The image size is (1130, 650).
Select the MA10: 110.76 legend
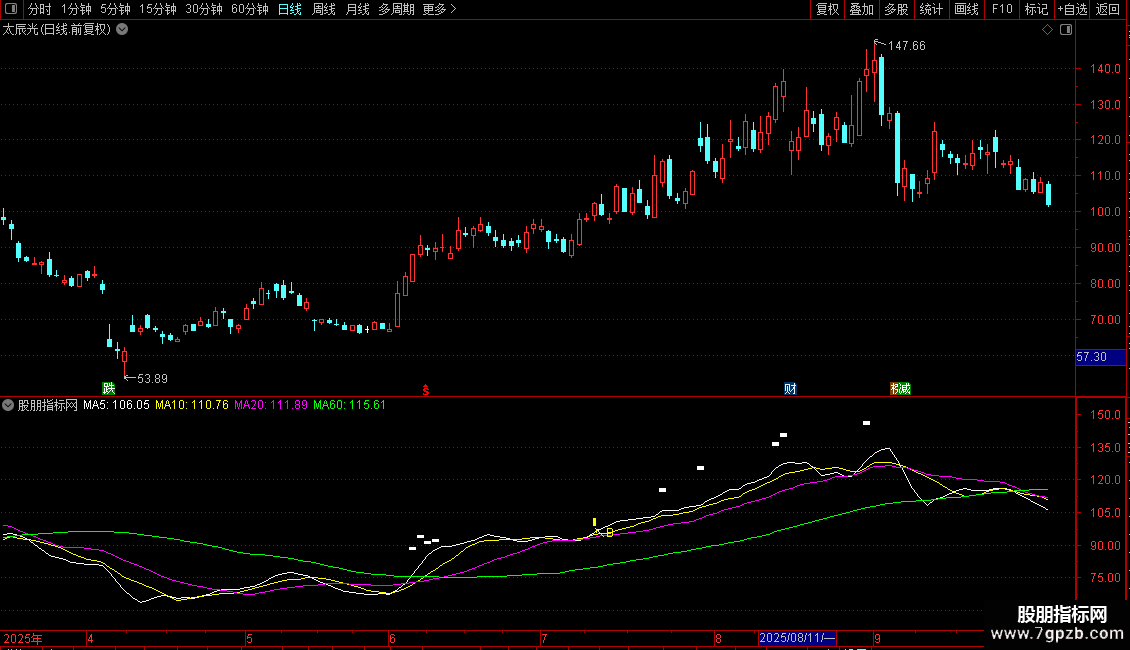point(192,405)
